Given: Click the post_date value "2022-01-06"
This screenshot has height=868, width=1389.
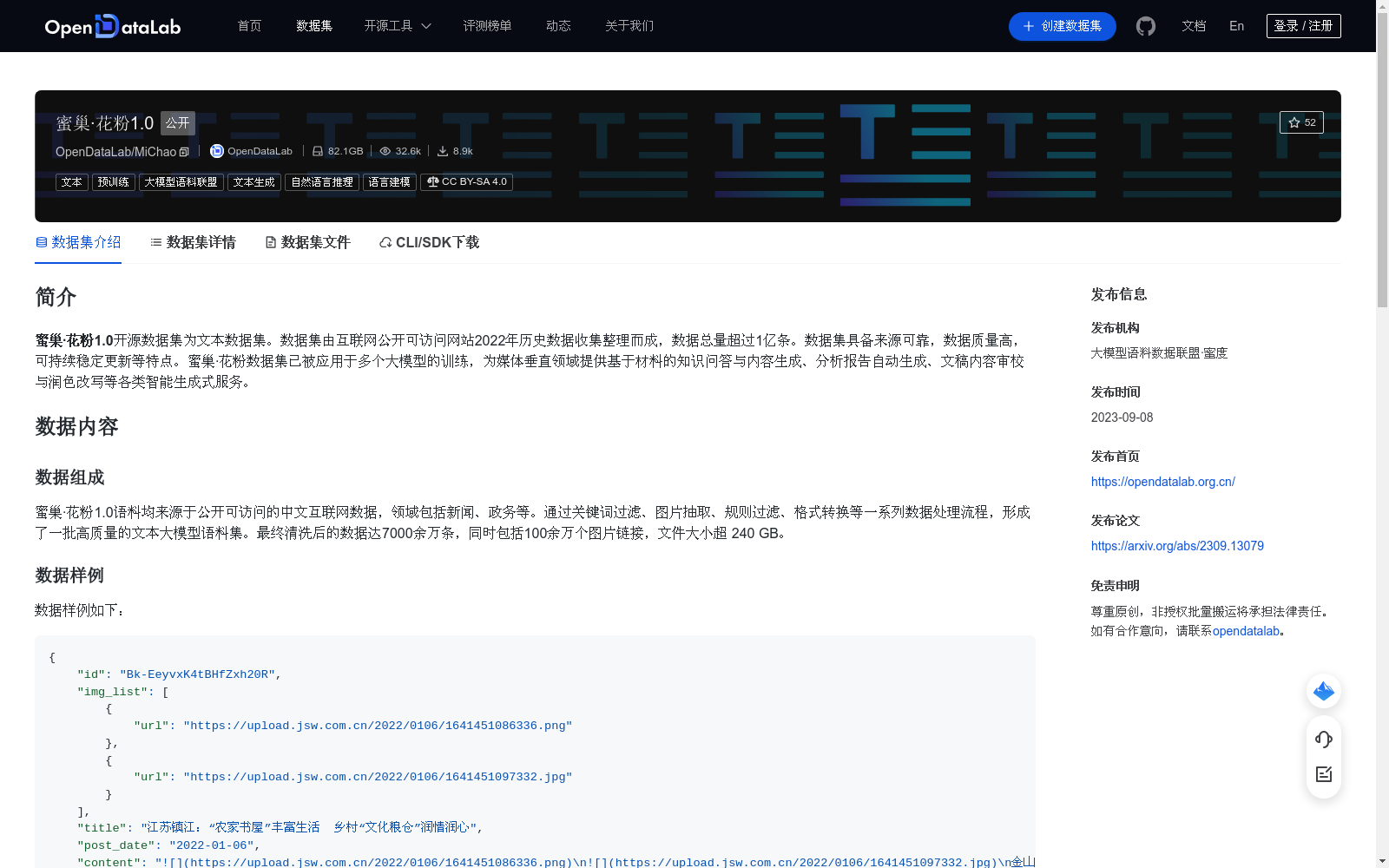Looking at the screenshot, I should [x=211, y=845].
